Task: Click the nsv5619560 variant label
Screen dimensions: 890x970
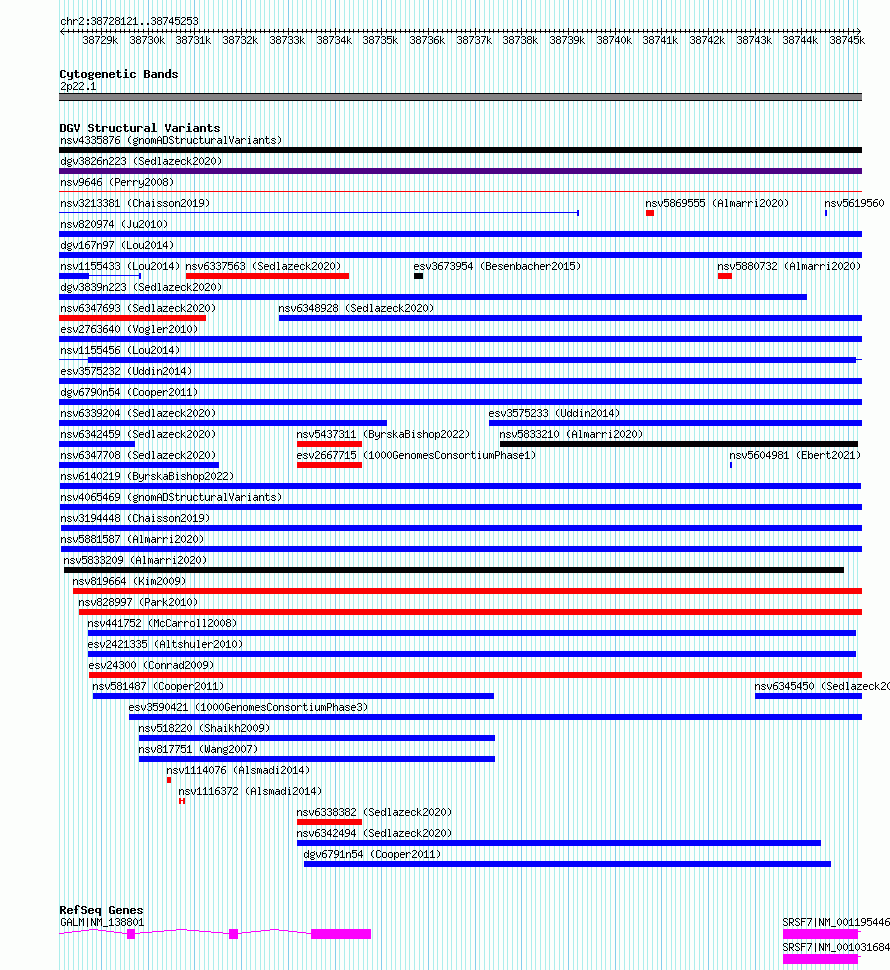Action: [x=854, y=204]
